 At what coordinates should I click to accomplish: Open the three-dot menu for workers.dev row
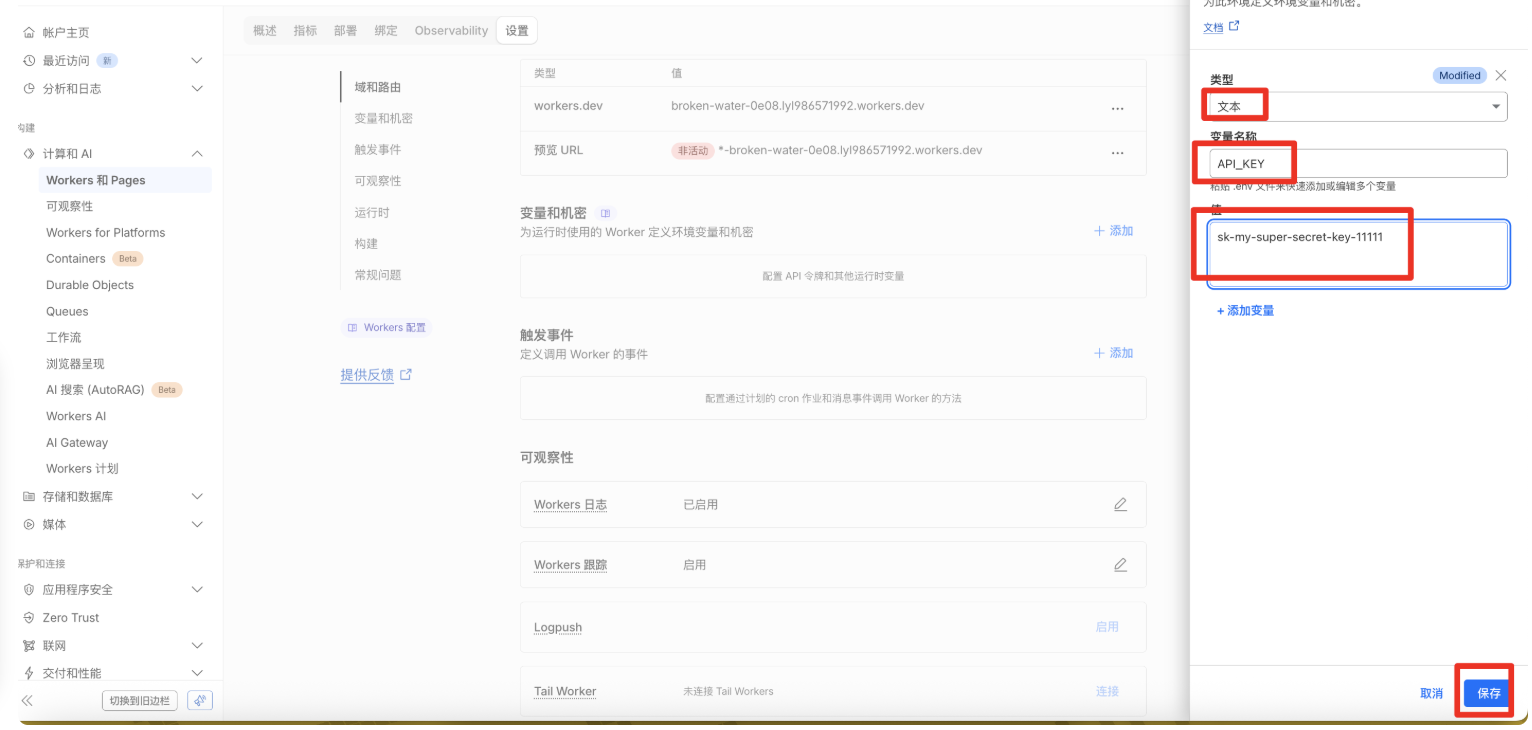(x=1117, y=109)
